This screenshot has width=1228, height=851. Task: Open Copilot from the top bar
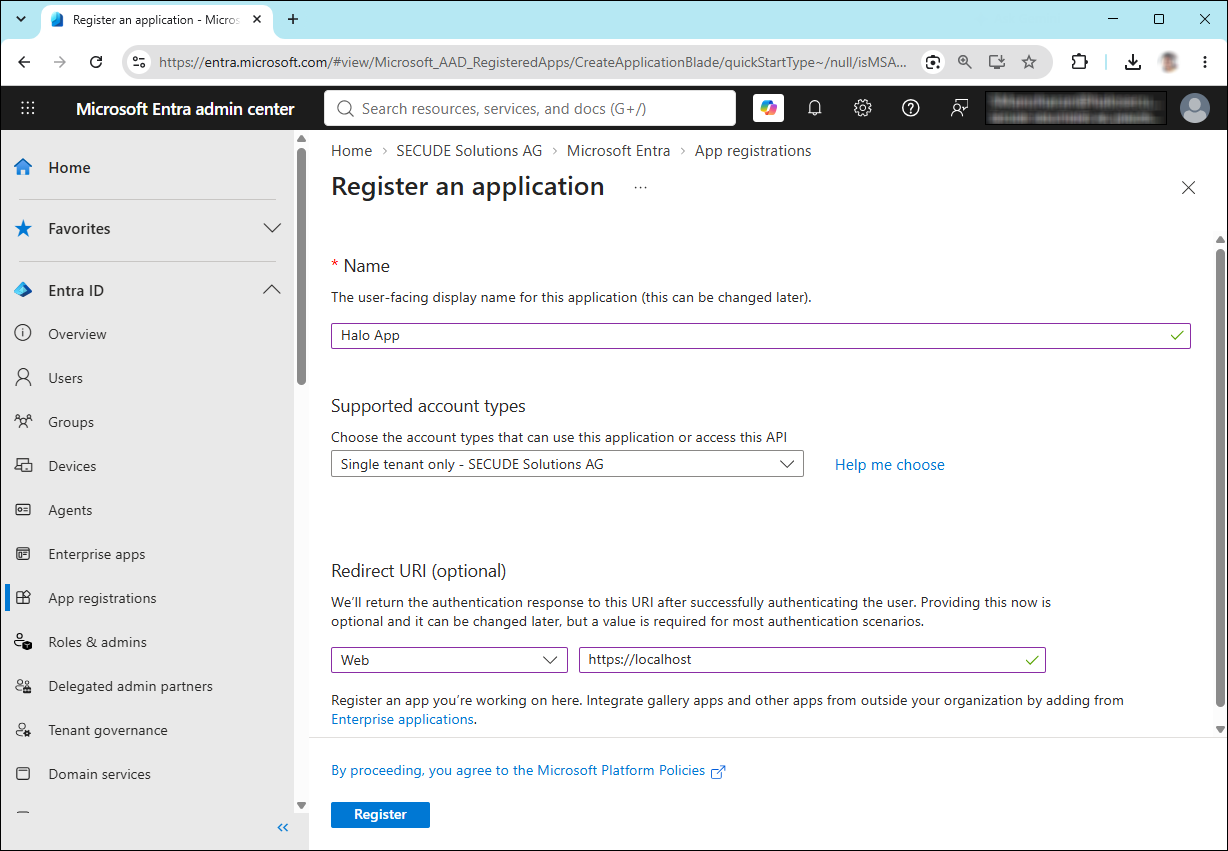tap(768, 108)
